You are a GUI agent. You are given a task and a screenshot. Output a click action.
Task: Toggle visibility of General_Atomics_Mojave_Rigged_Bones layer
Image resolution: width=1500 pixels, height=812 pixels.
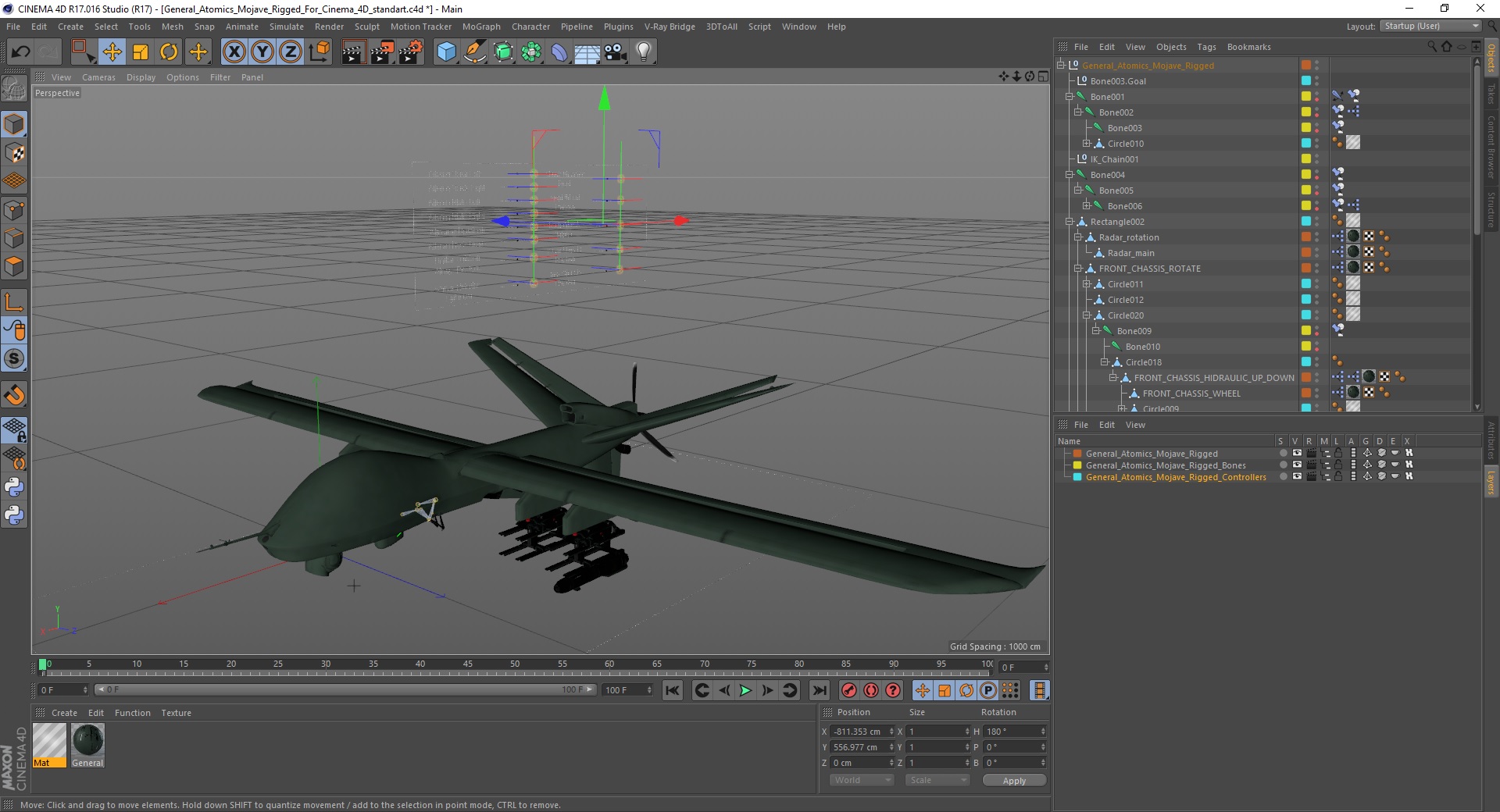[x=1297, y=465]
